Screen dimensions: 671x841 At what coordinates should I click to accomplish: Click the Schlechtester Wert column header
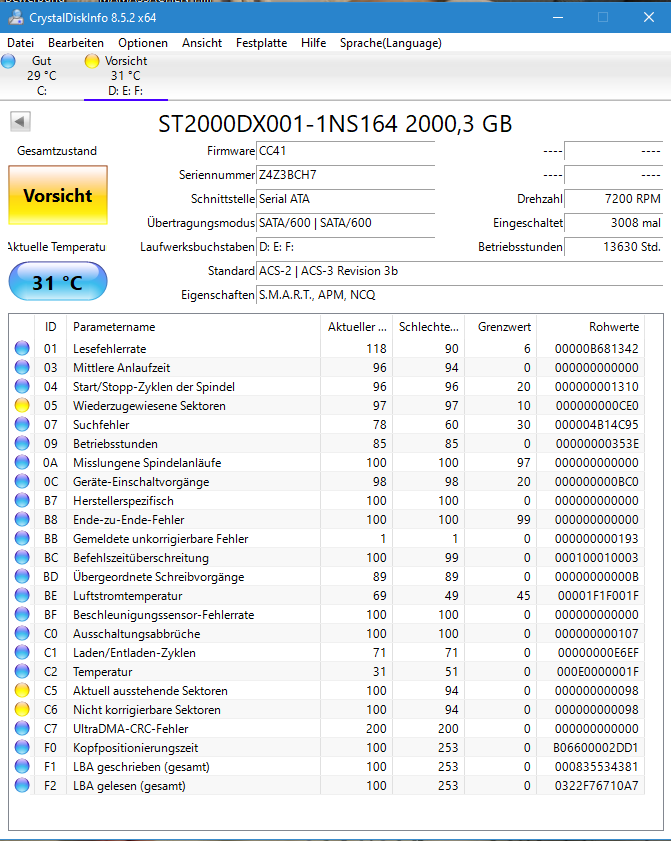[x=428, y=327]
